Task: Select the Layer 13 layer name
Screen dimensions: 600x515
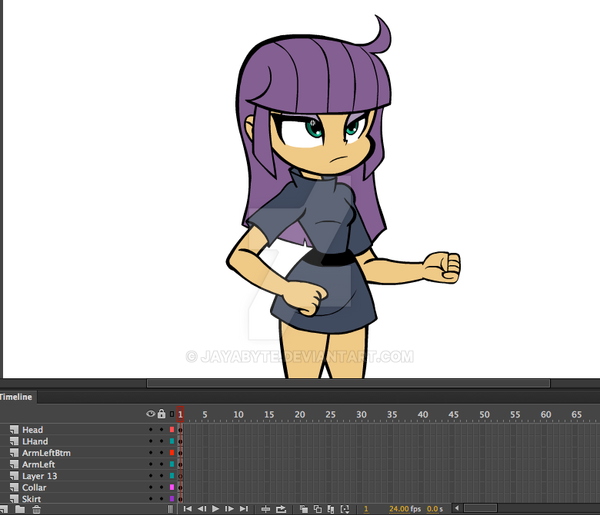Action: tap(39, 476)
